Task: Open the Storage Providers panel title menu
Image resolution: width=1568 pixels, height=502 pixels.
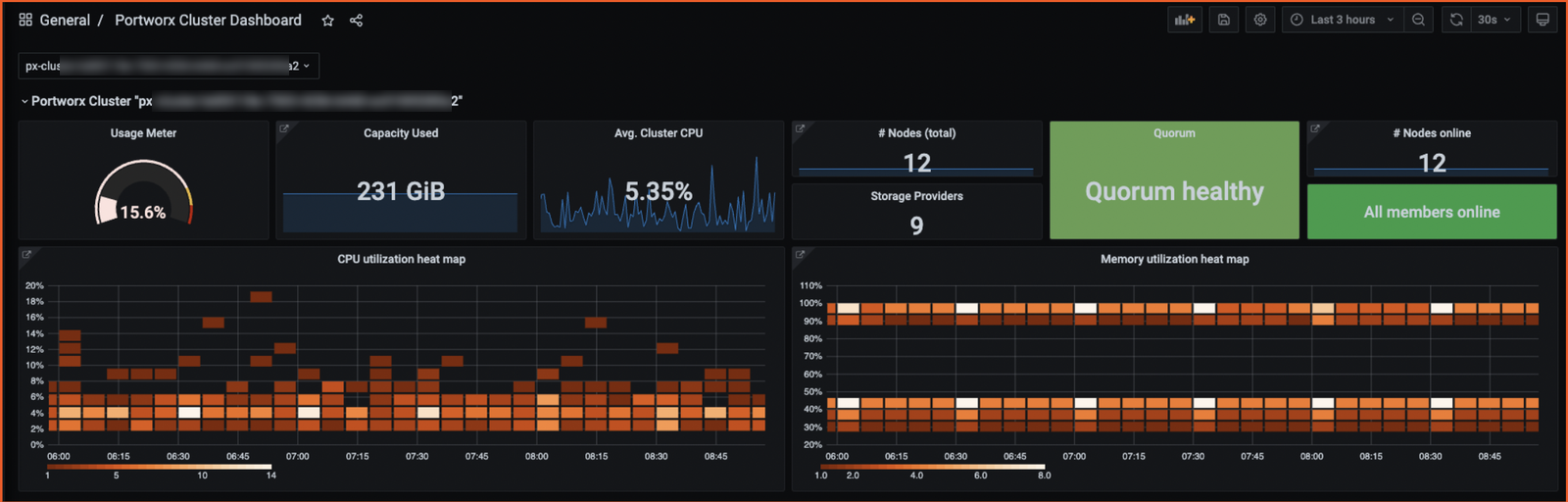Action: (916, 196)
